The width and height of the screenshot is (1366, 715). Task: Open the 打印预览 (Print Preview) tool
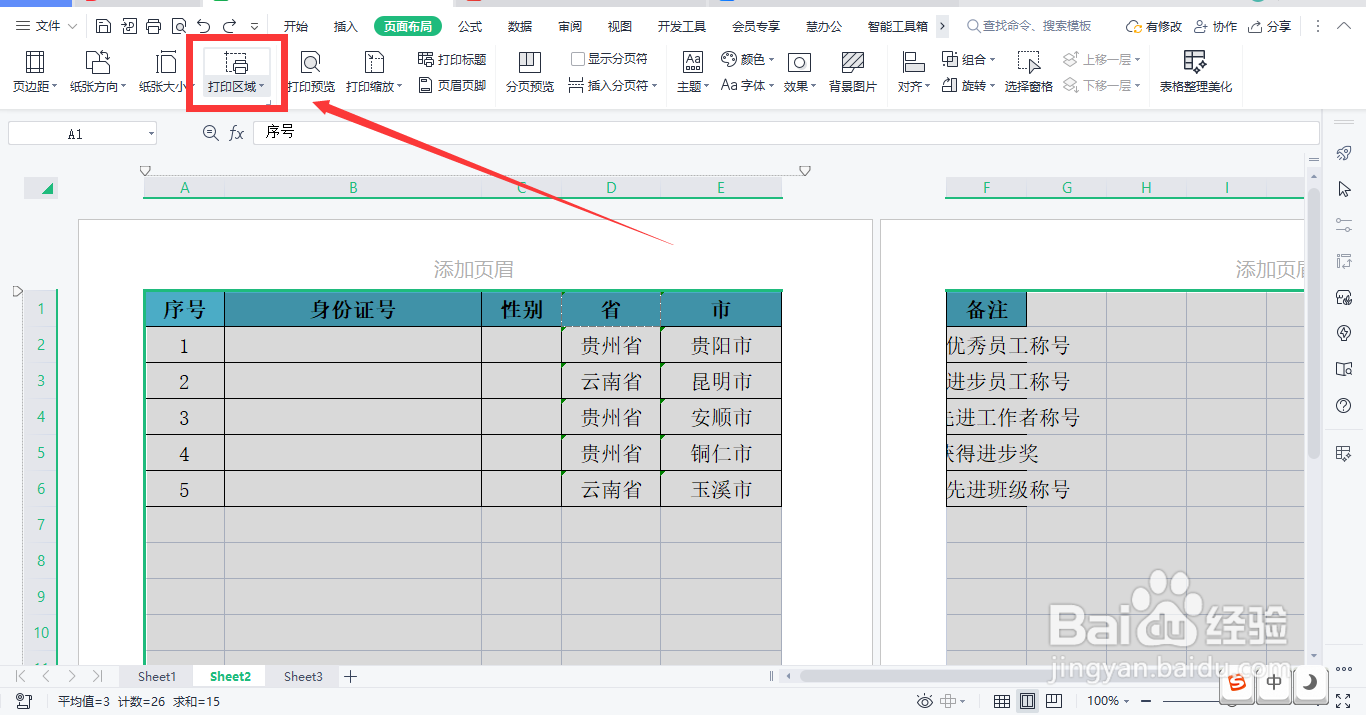(x=311, y=70)
